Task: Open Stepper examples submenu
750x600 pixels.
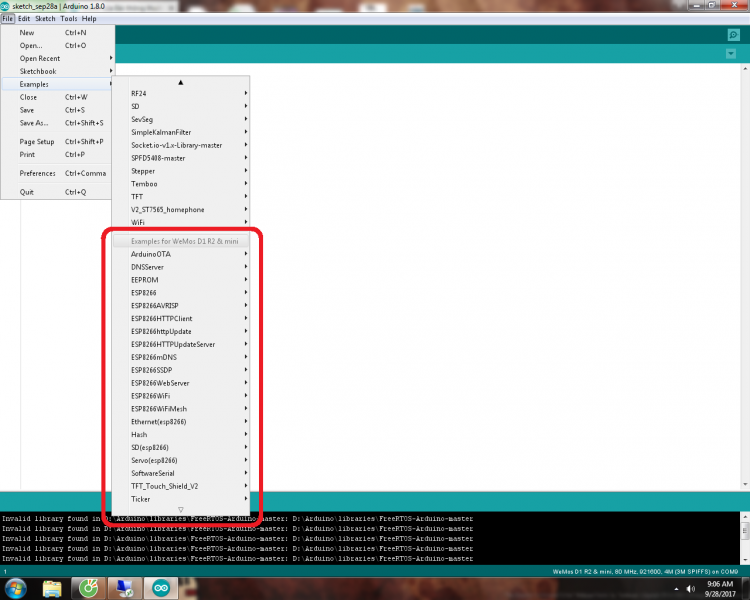Action: pos(181,171)
